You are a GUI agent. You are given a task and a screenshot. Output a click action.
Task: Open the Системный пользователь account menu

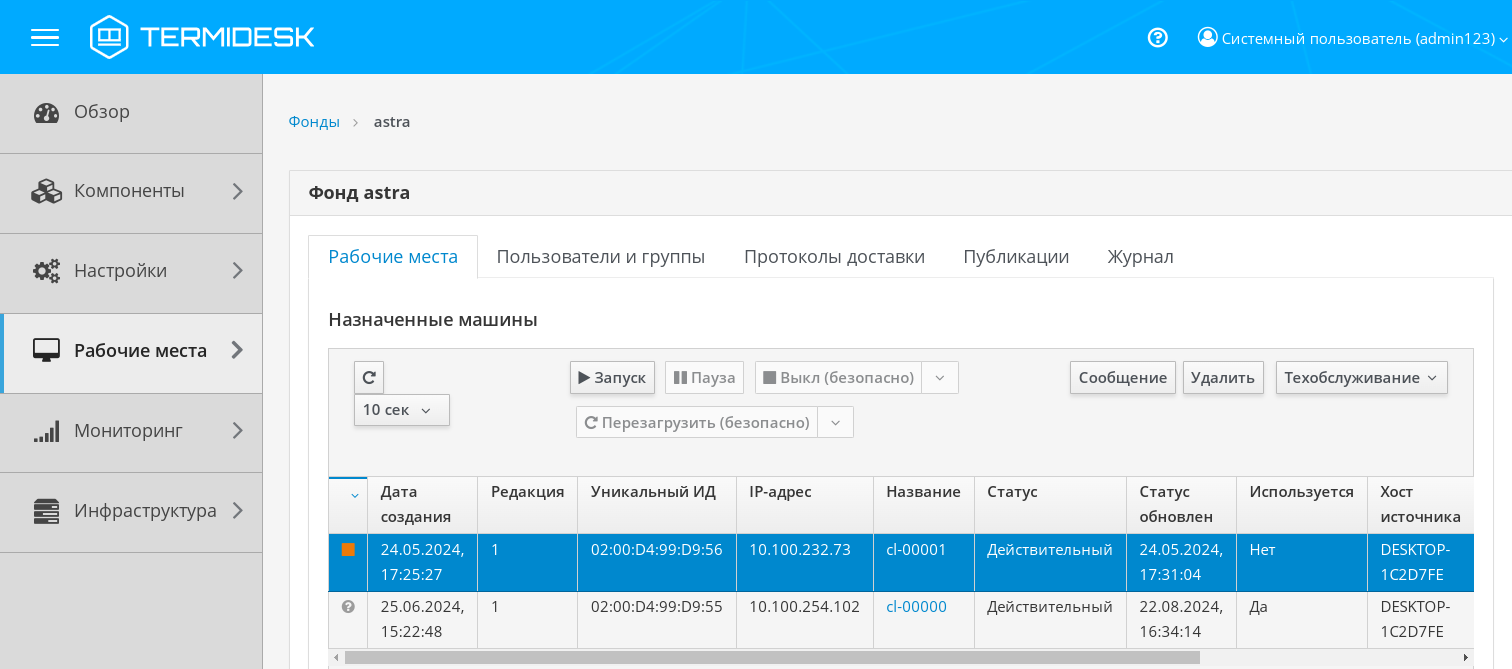coord(1352,38)
